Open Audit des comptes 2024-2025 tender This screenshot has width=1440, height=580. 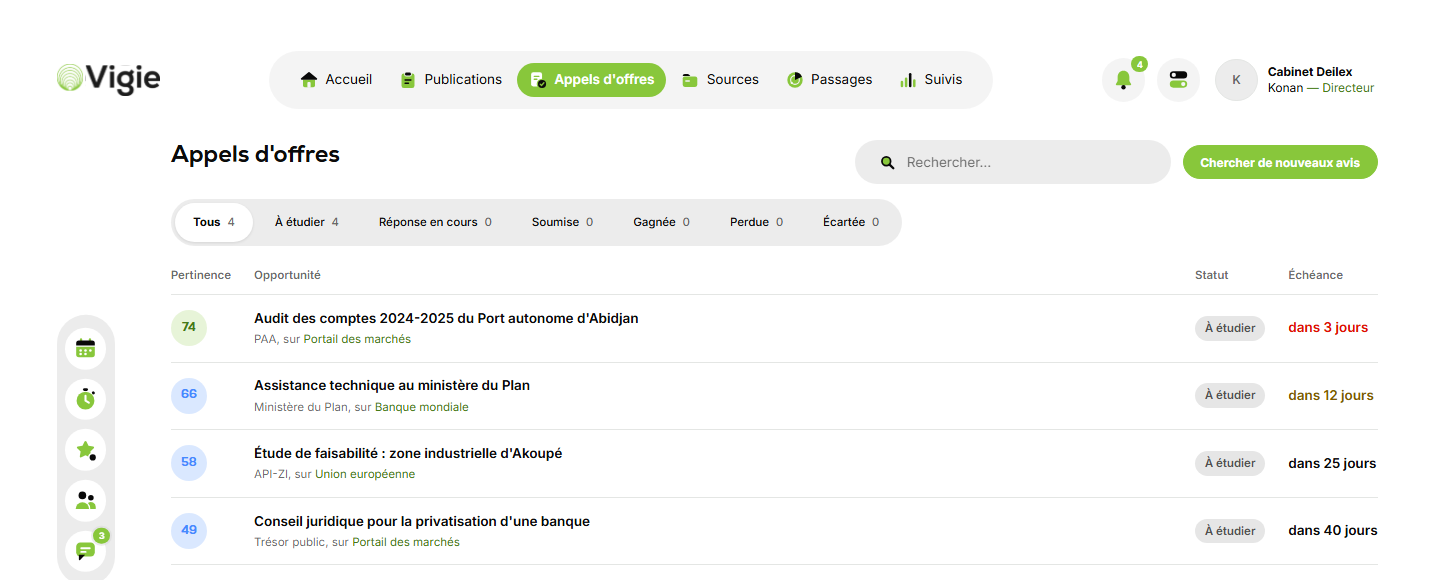click(x=446, y=318)
